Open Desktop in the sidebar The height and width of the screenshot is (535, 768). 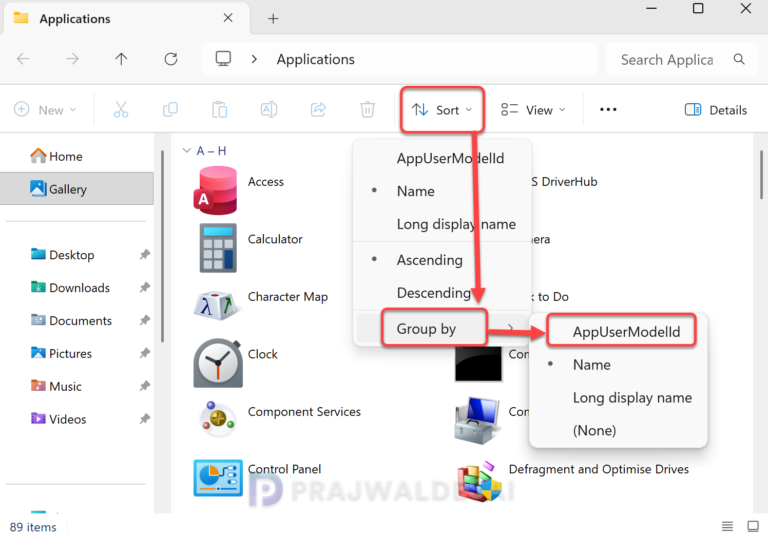(x=63, y=255)
